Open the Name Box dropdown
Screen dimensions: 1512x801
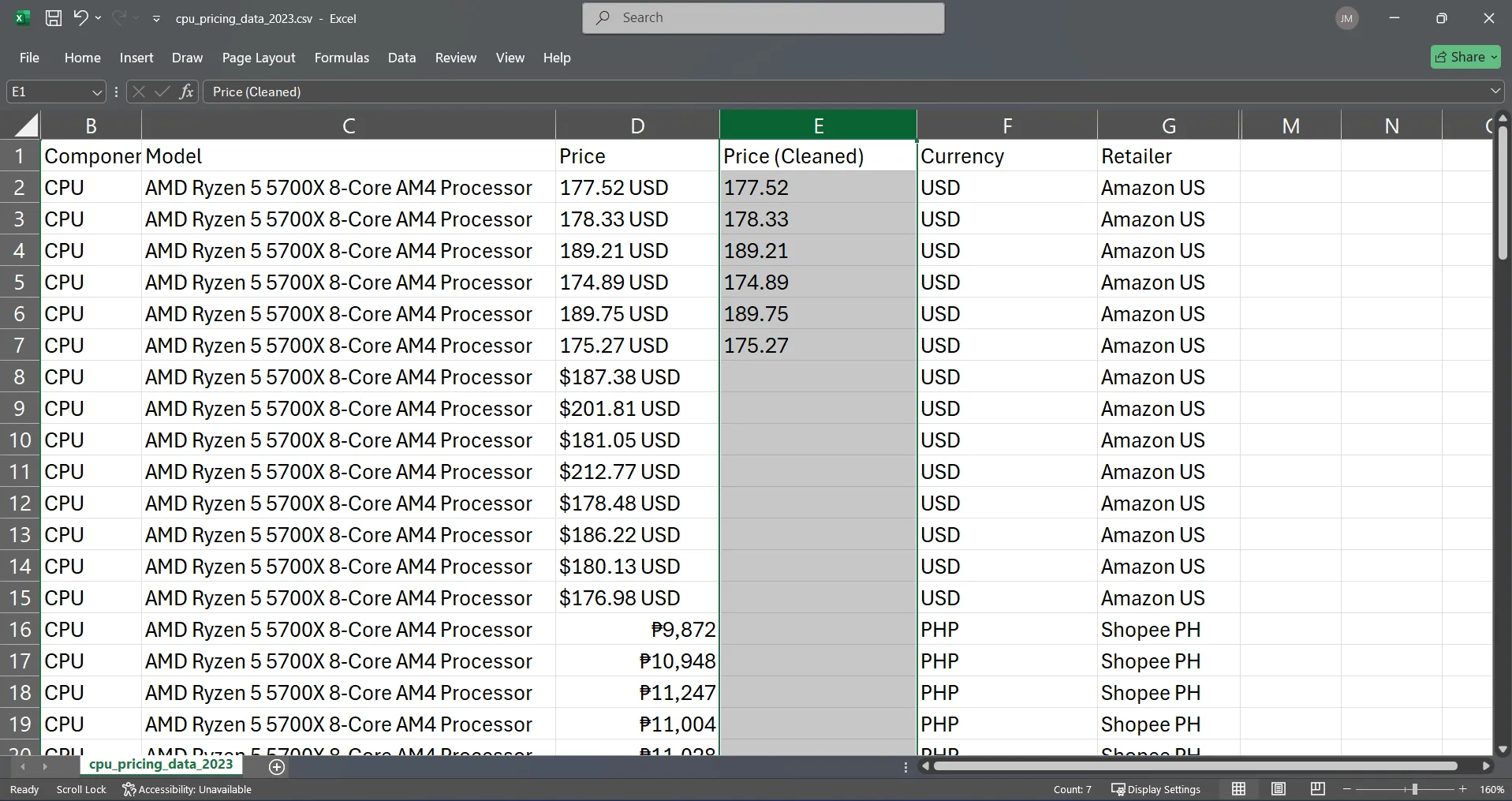click(95, 92)
